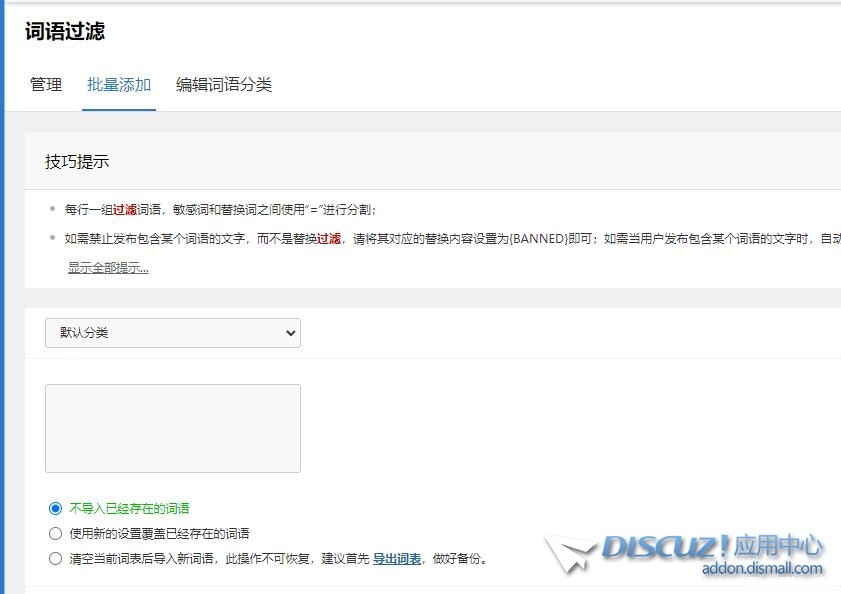Click the bullet dot of the second tip
The image size is (841, 594).
[x=52, y=238]
